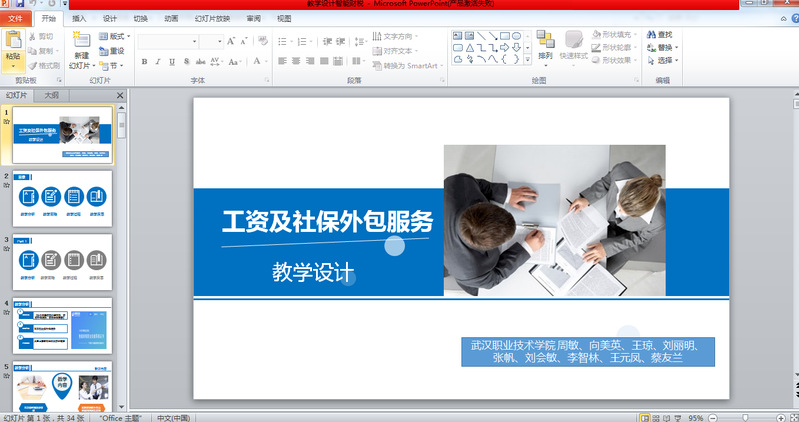Click the File (文件) button
Viewport: 799px width, 422px height.
pyautogui.click(x=15, y=19)
